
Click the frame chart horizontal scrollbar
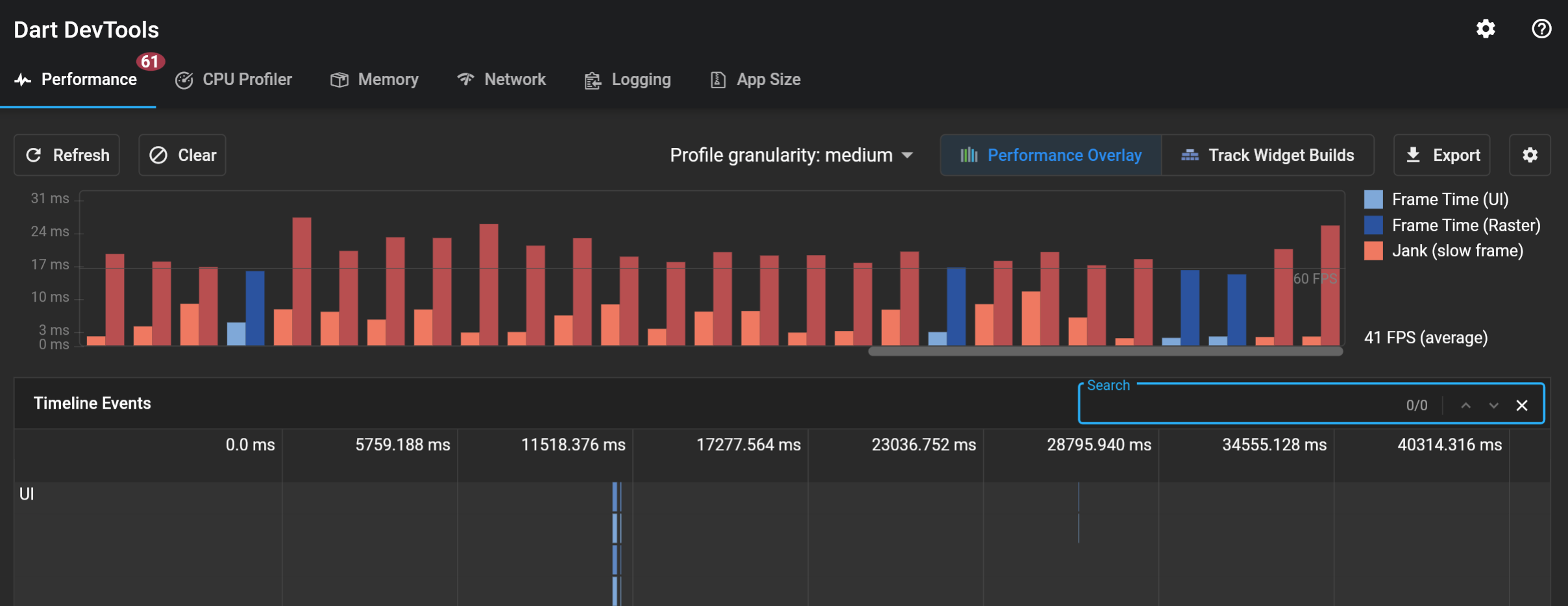1106,351
